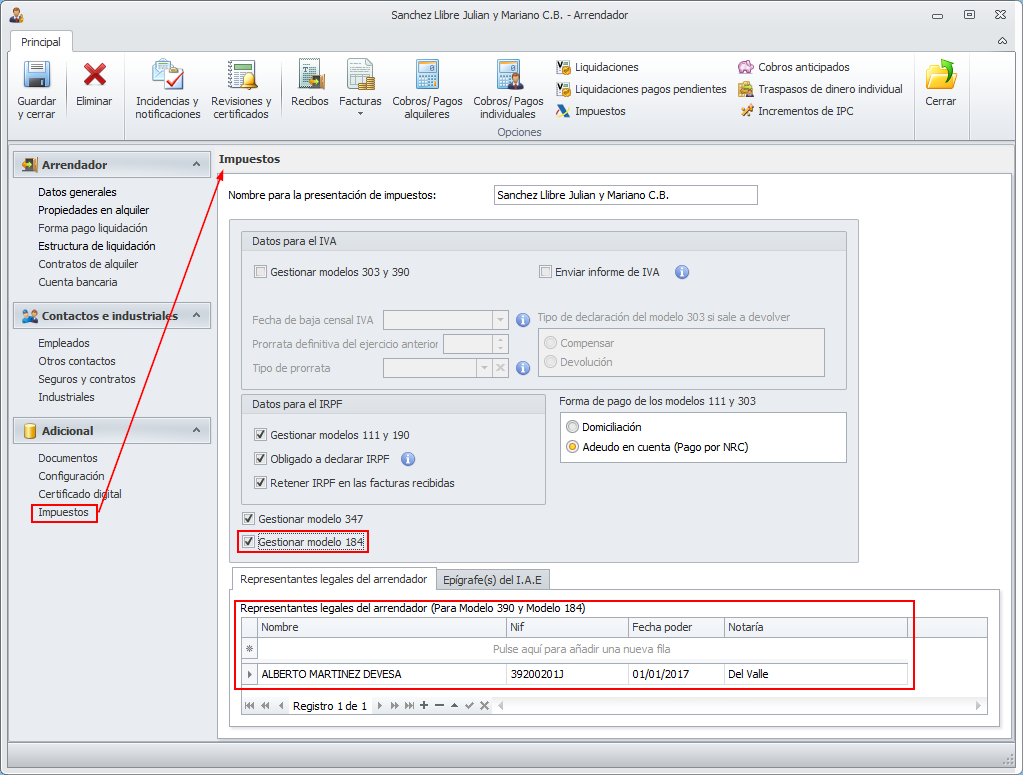Toggle Gestionar modelos 303 y 390

click(261, 272)
